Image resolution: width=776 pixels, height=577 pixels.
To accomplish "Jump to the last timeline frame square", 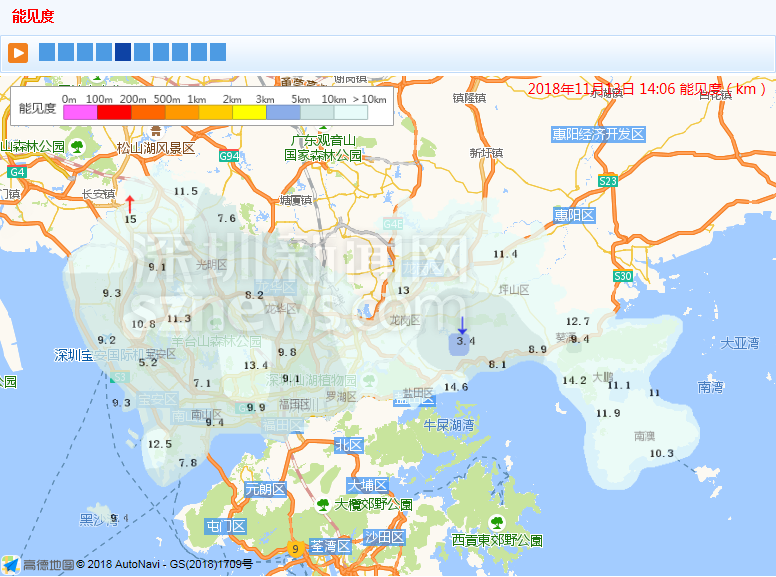I will click(x=218, y=52).
